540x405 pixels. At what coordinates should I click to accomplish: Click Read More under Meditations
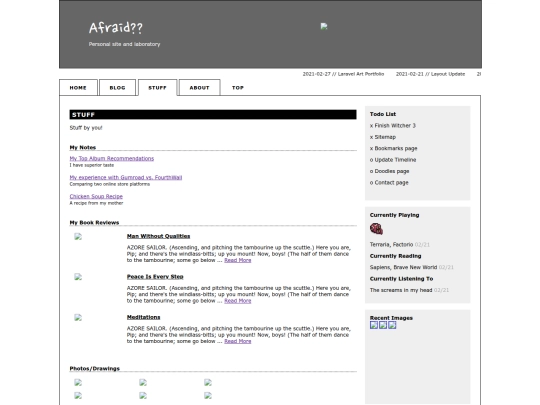238,341
